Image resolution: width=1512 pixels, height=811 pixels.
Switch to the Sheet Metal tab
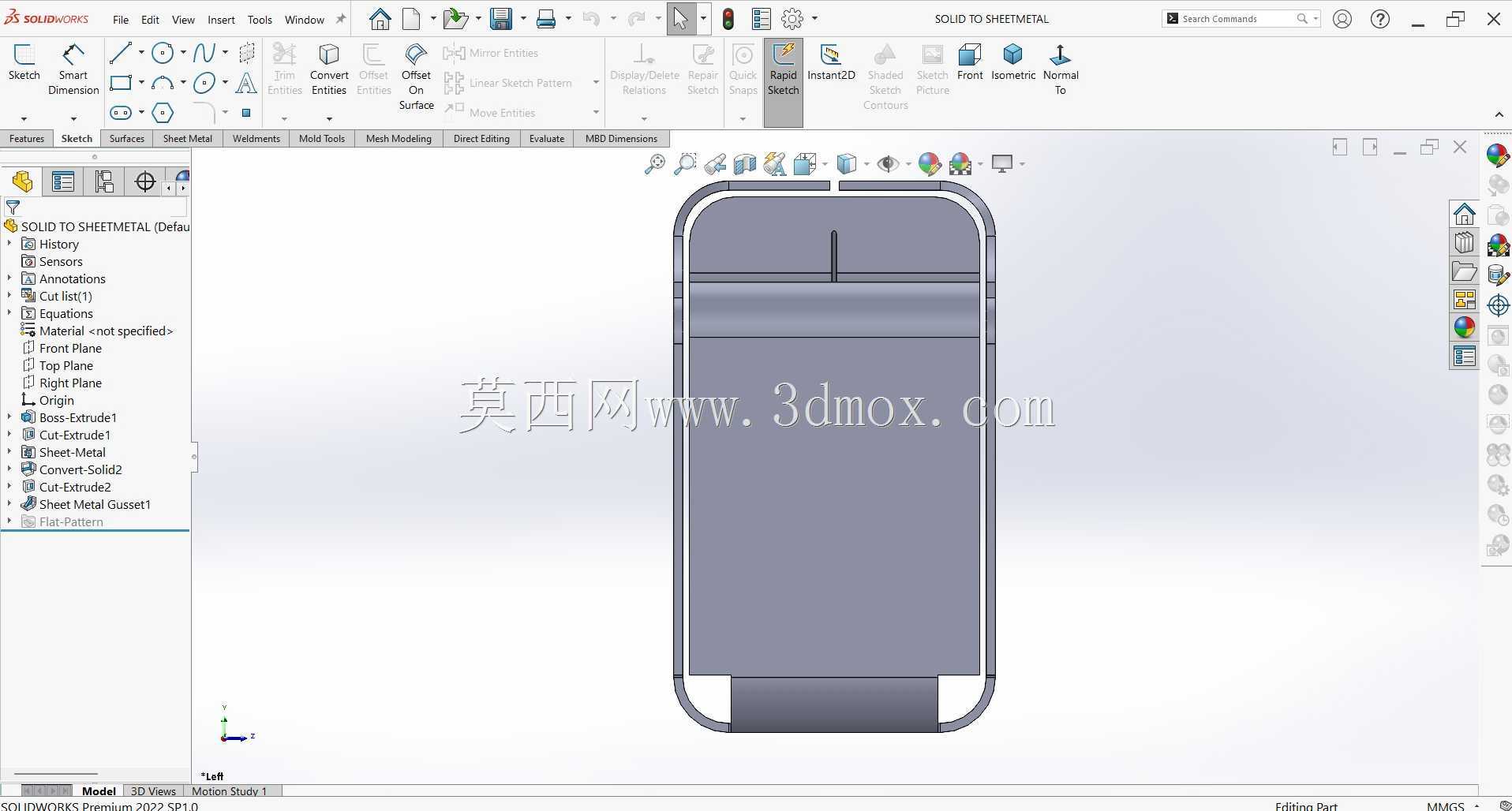click(x=187, y=138)
